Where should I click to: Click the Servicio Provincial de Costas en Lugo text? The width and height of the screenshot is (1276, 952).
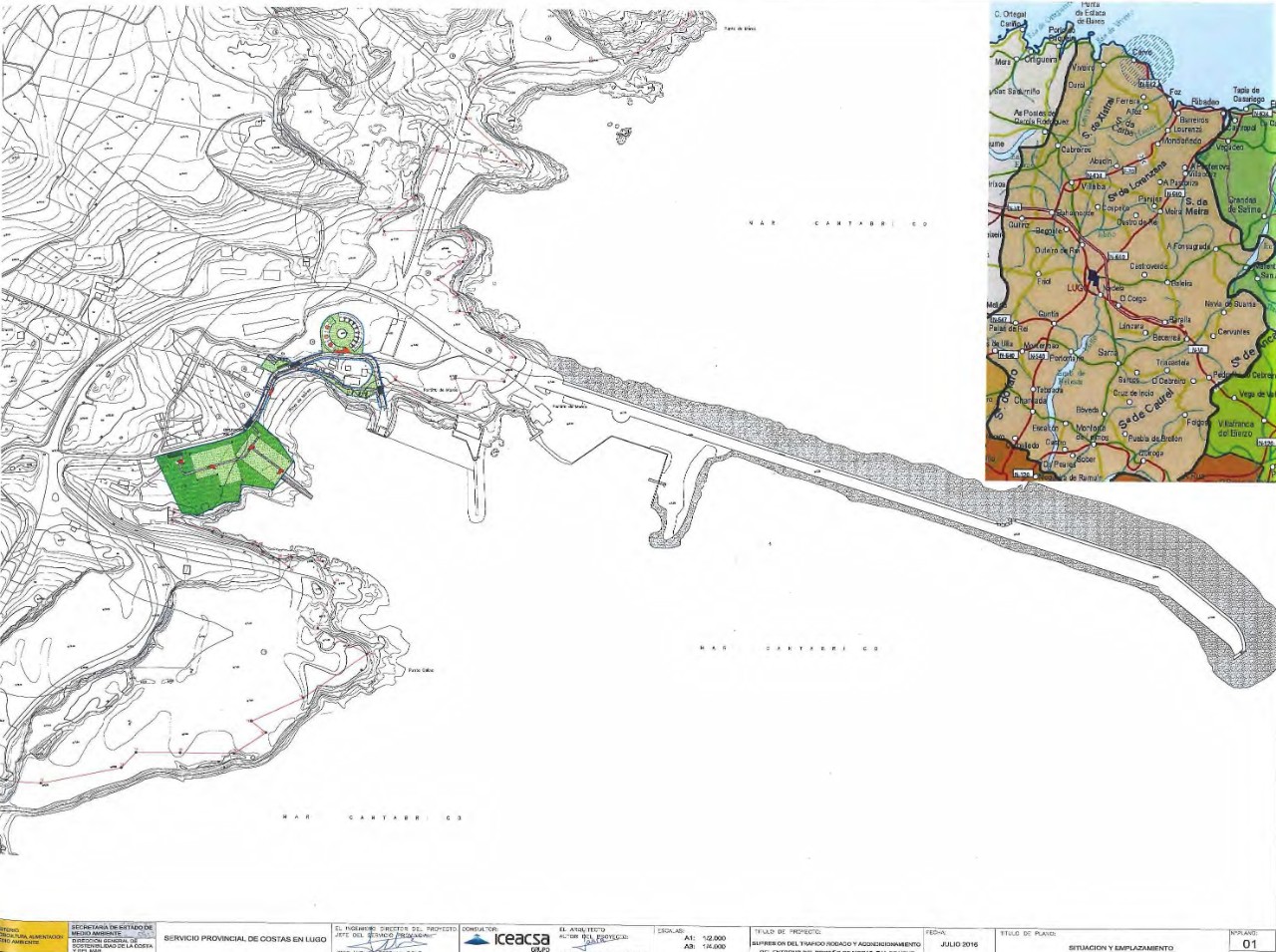coord(245,940)
